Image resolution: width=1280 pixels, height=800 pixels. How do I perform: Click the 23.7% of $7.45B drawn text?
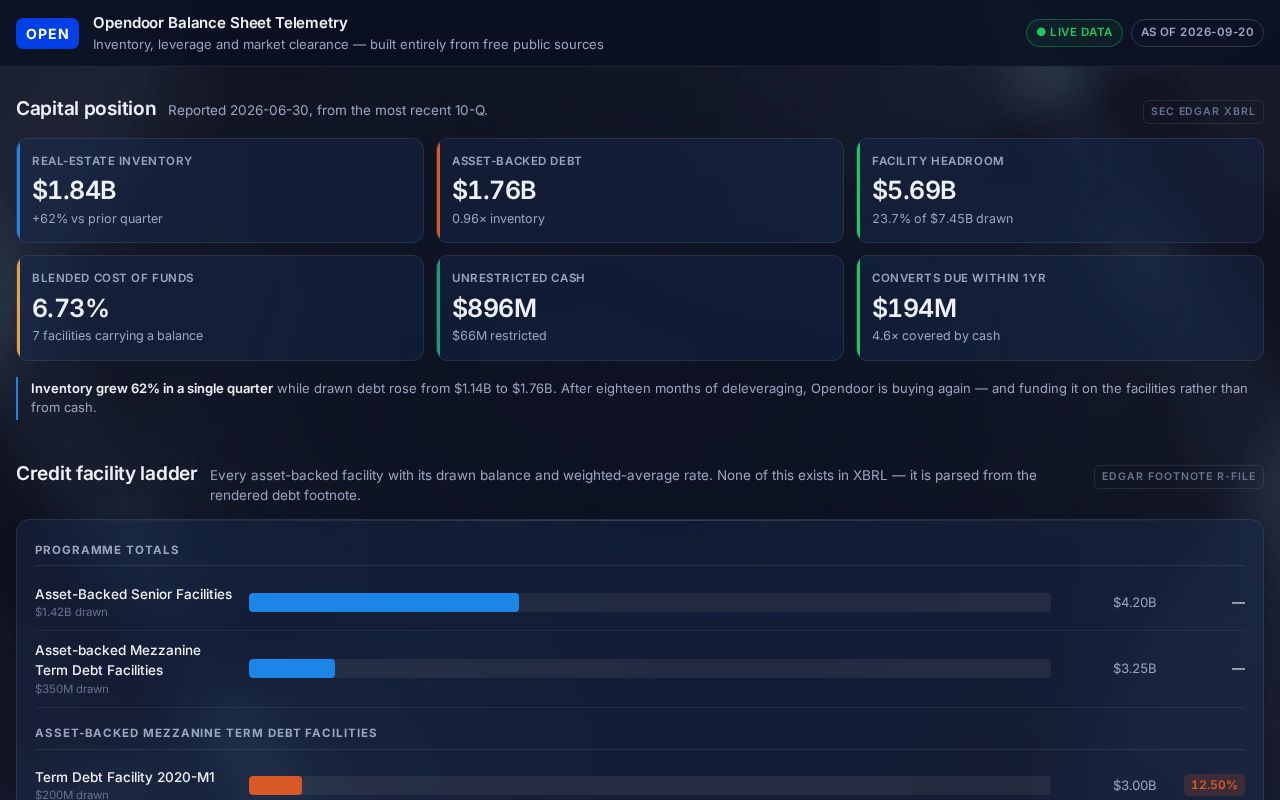pyautogui.click(x=942, y=219)
